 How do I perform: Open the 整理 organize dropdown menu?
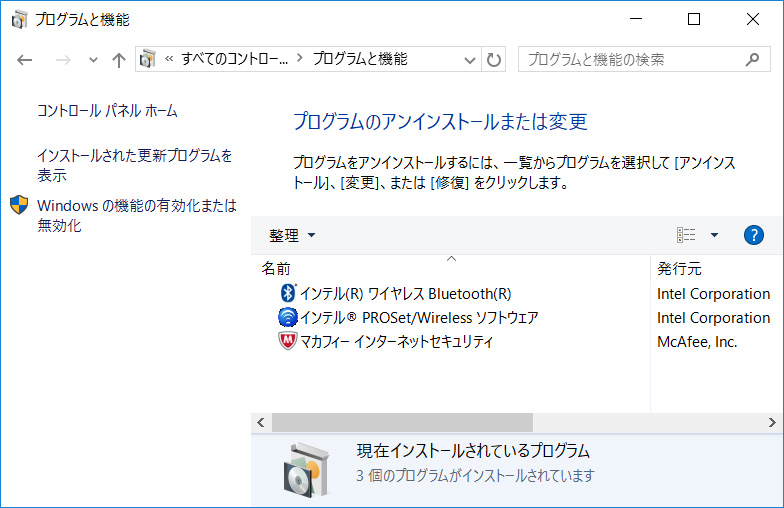(291, 235)
